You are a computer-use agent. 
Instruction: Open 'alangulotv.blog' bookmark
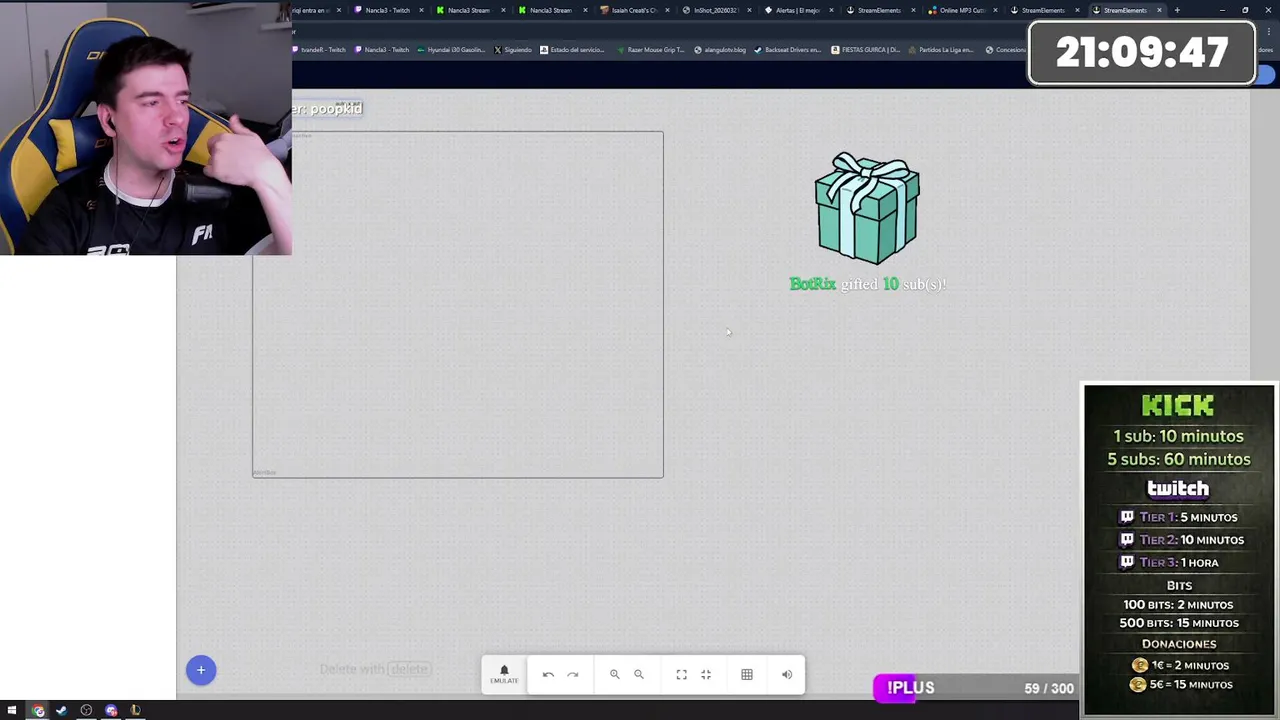[x=720, y=50]
